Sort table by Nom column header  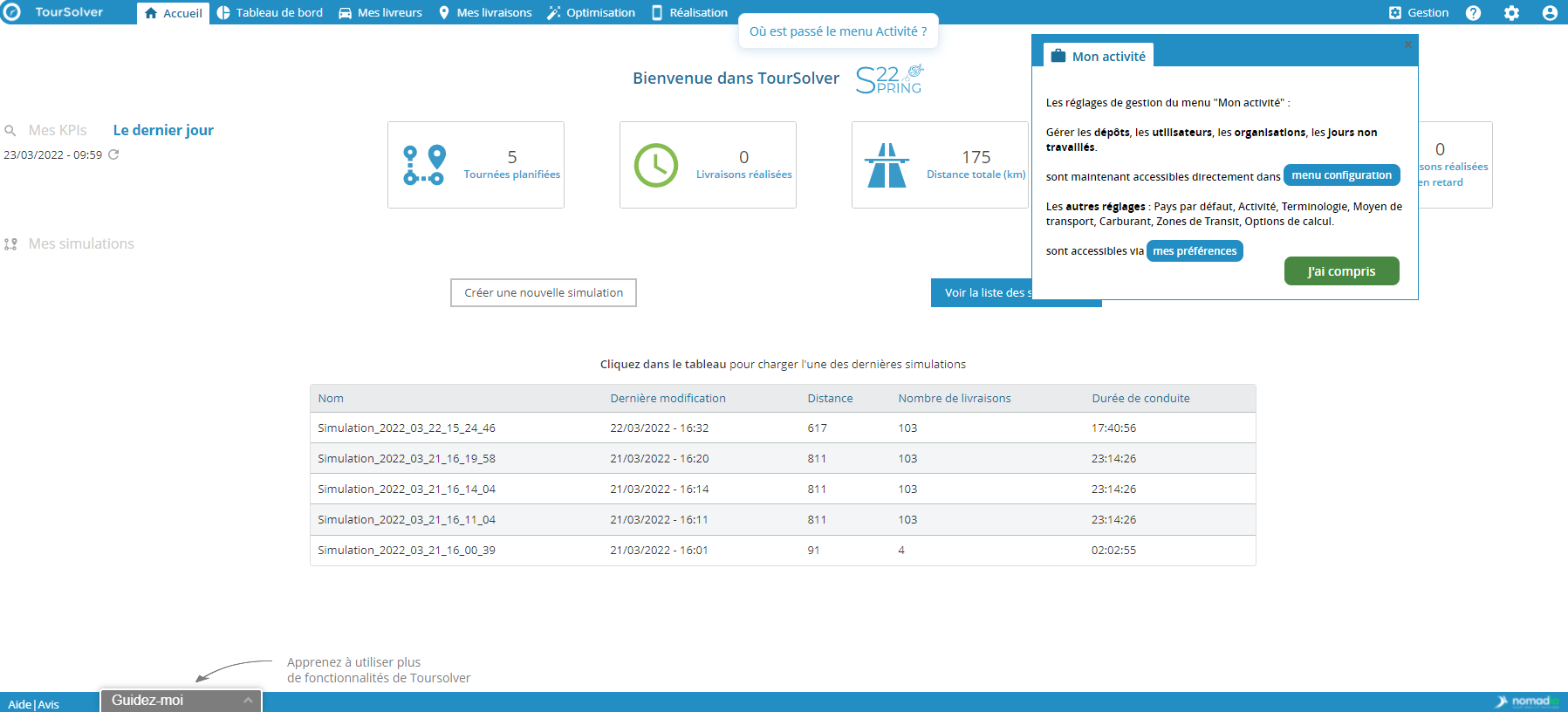pyautogui.click(x=331, y=399)
